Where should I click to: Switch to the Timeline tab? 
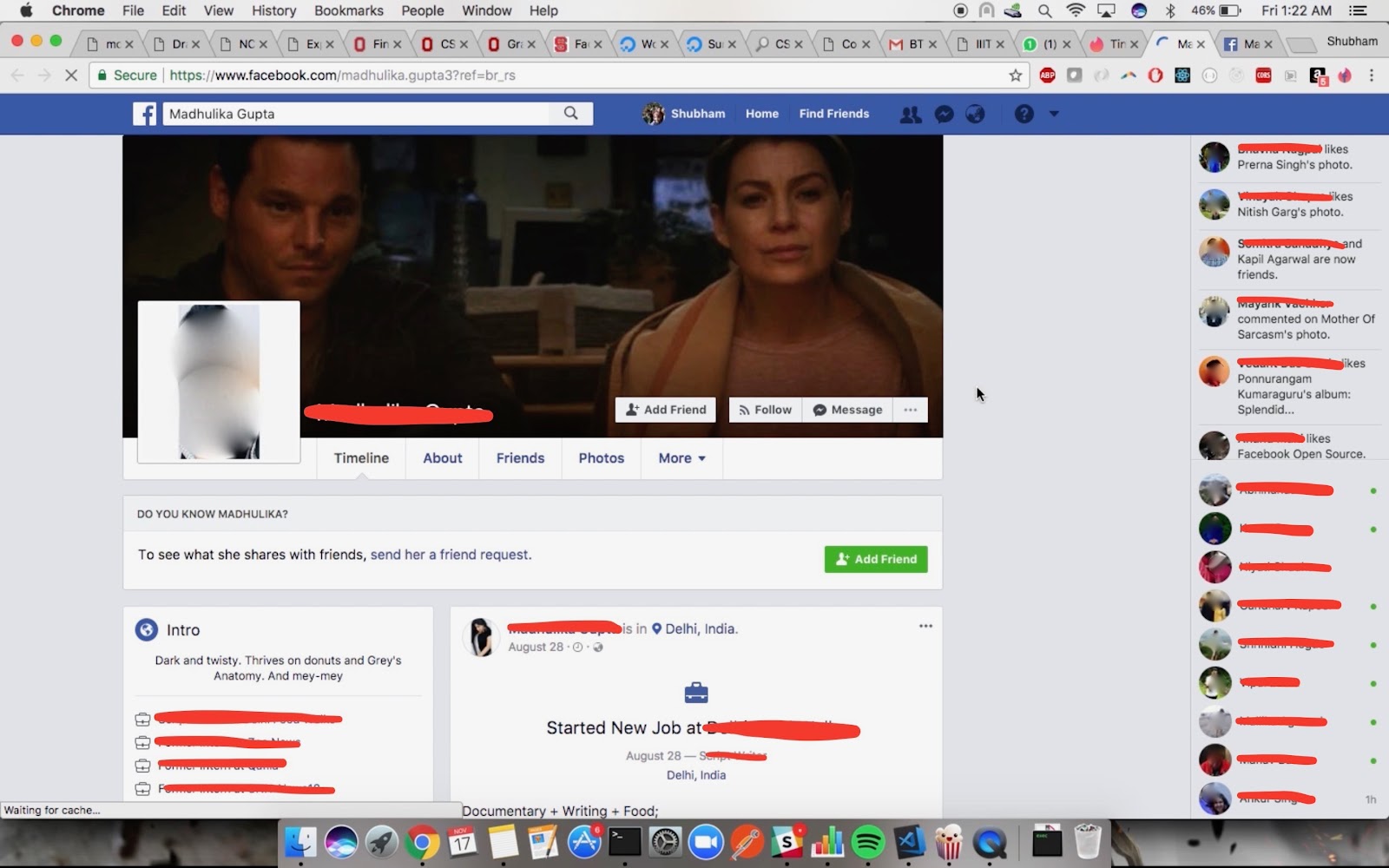coord(361,458)
